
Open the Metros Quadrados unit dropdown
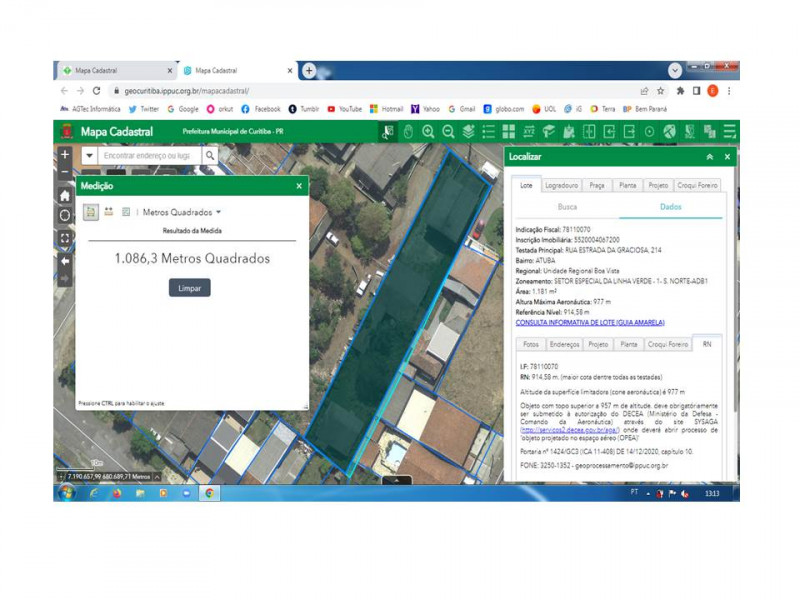(x=182, y=212)
